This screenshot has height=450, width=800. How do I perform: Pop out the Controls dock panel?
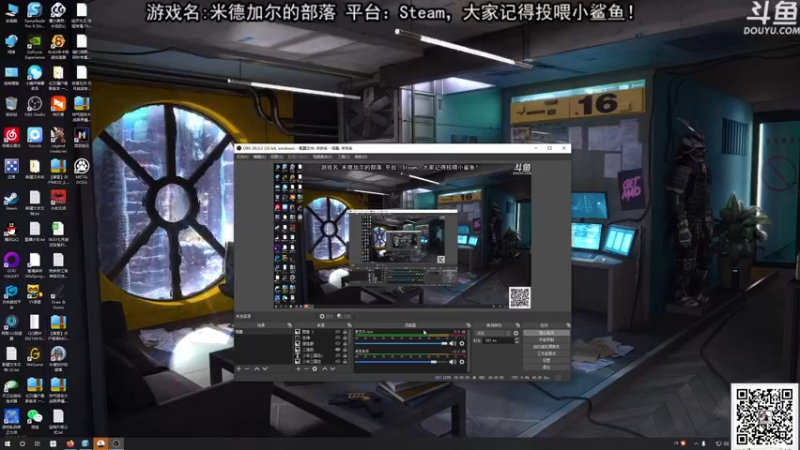[568, 325]
